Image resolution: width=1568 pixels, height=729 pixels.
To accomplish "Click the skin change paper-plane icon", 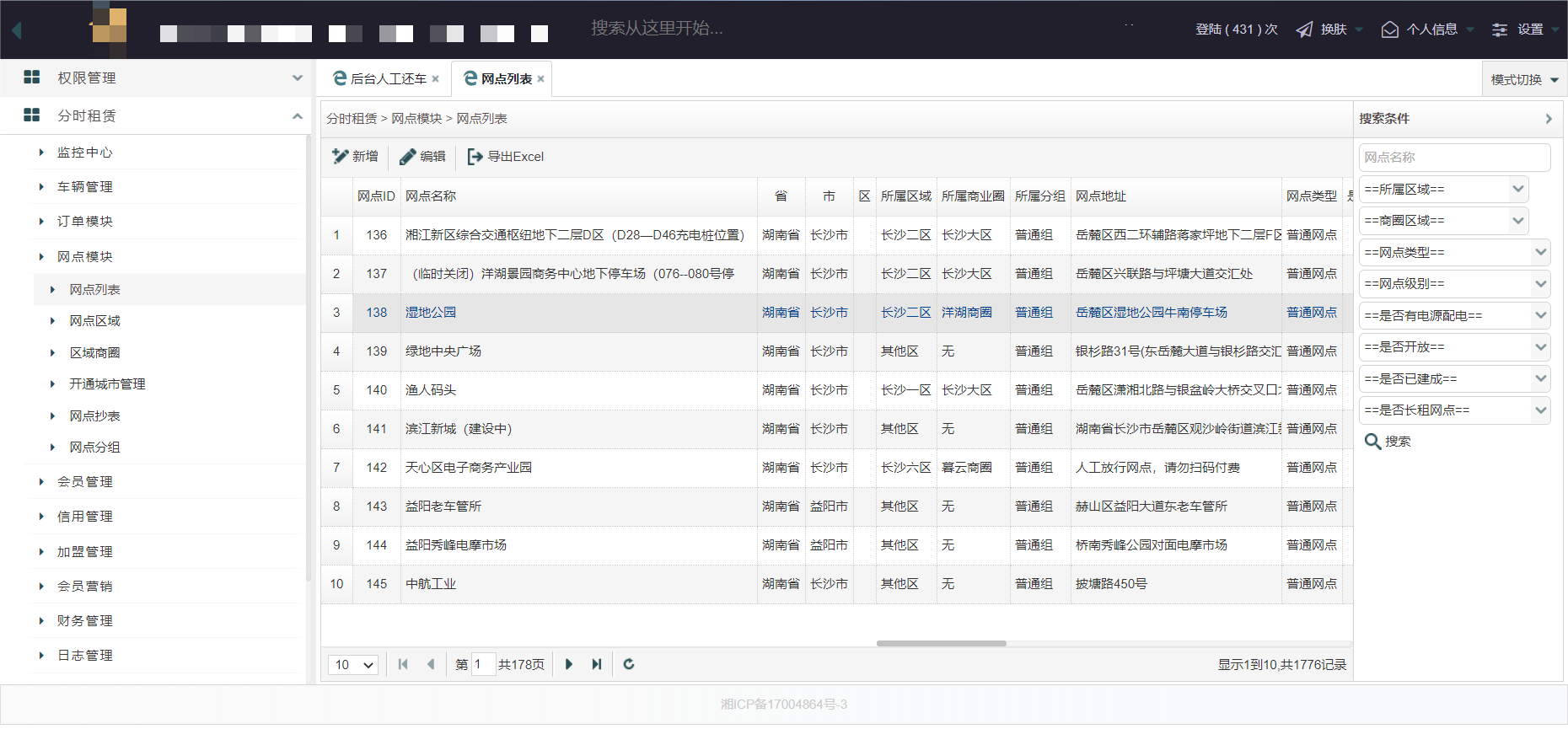I will [x=1304, y=29].
